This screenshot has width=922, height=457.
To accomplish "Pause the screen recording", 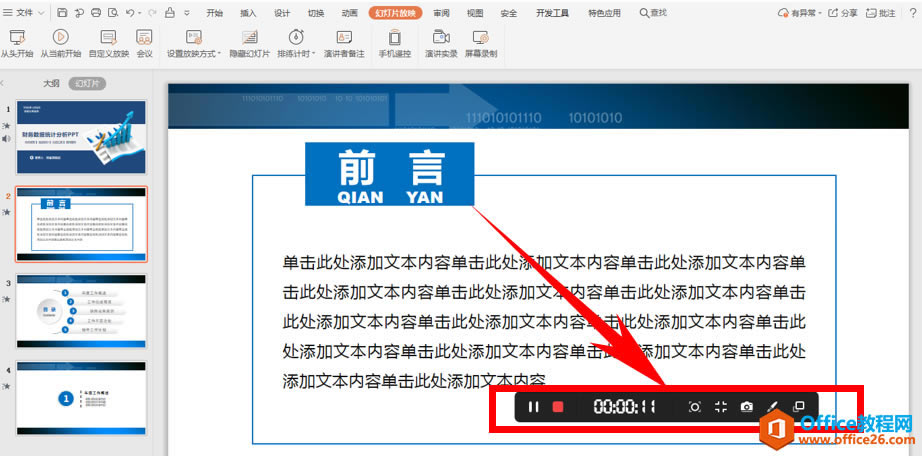I will pyautogui.click(x=533, y=407).
